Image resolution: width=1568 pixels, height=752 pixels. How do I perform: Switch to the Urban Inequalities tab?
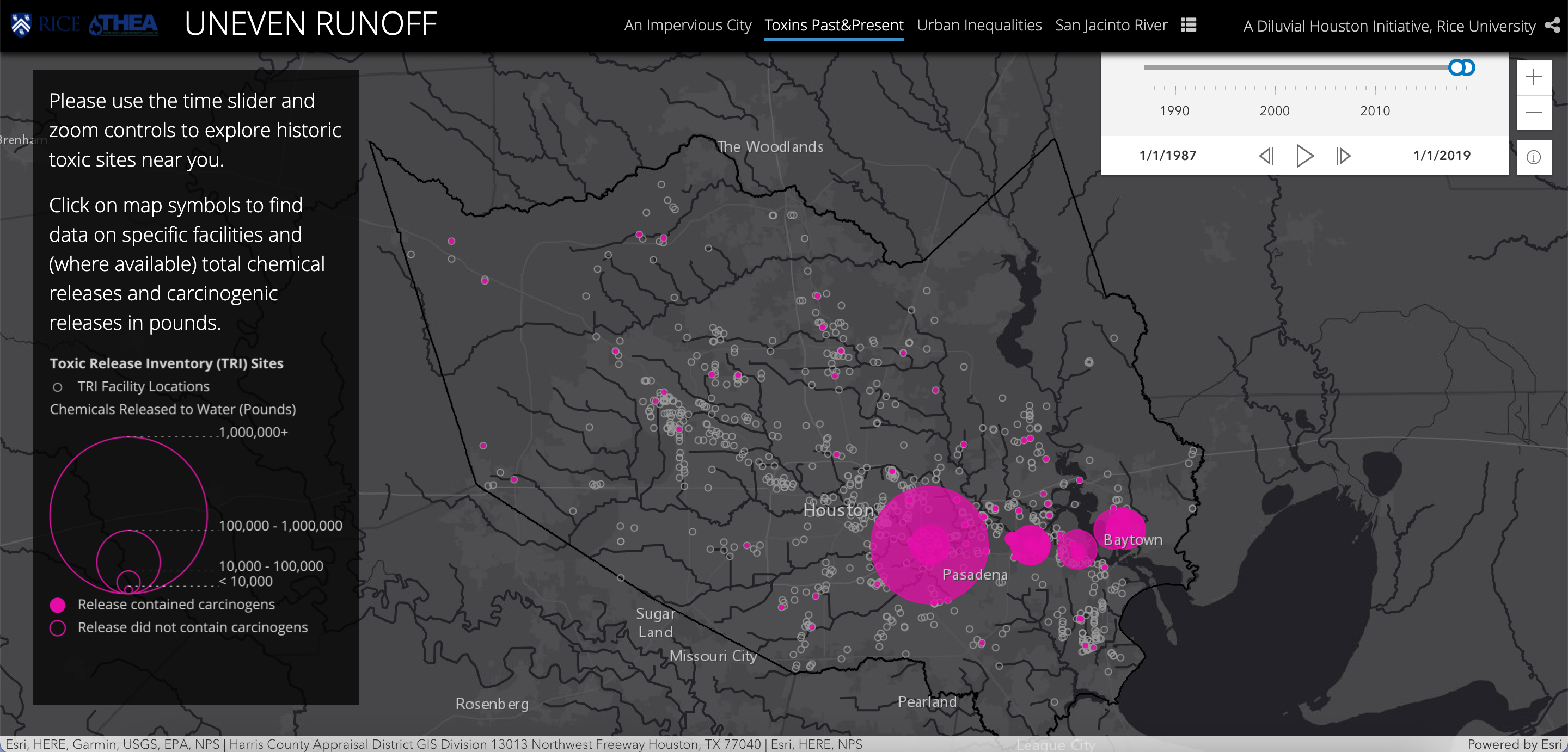(979, 26)
